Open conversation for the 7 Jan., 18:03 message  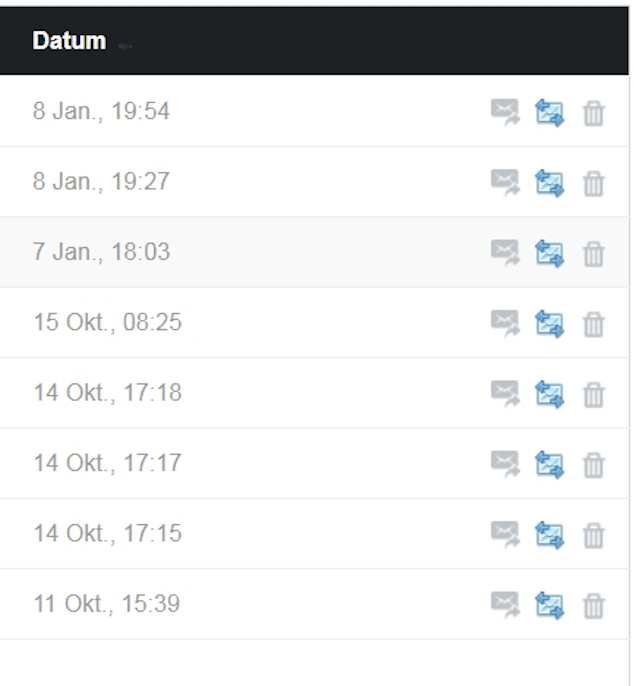[549, 253]
